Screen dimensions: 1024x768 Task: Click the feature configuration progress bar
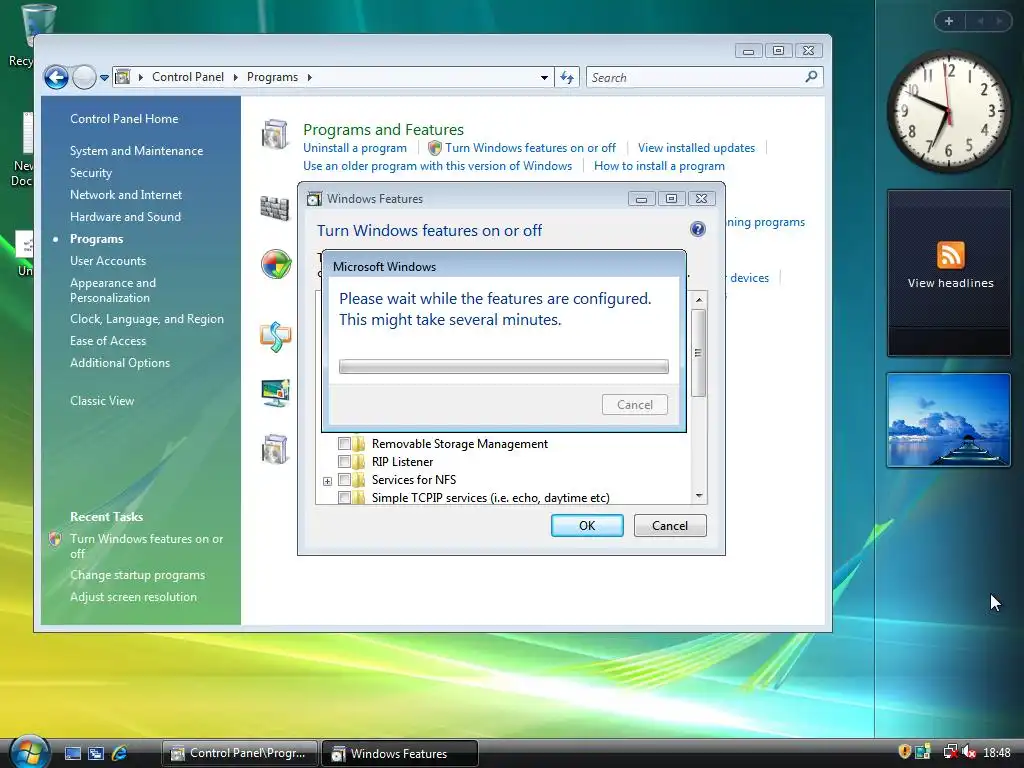pyautogui.click(x=504, y=366)
